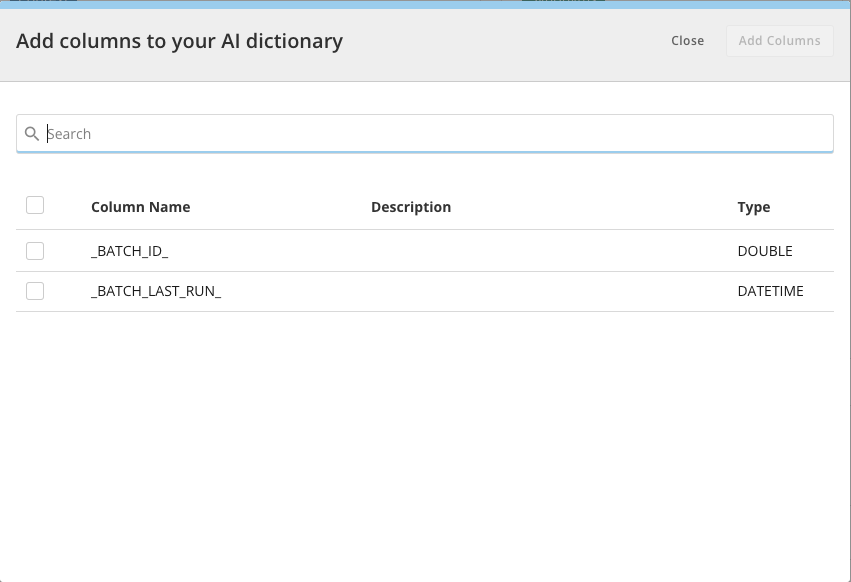Click the Description column header
The image size is (851, 582).
click(x=411, y=207)
